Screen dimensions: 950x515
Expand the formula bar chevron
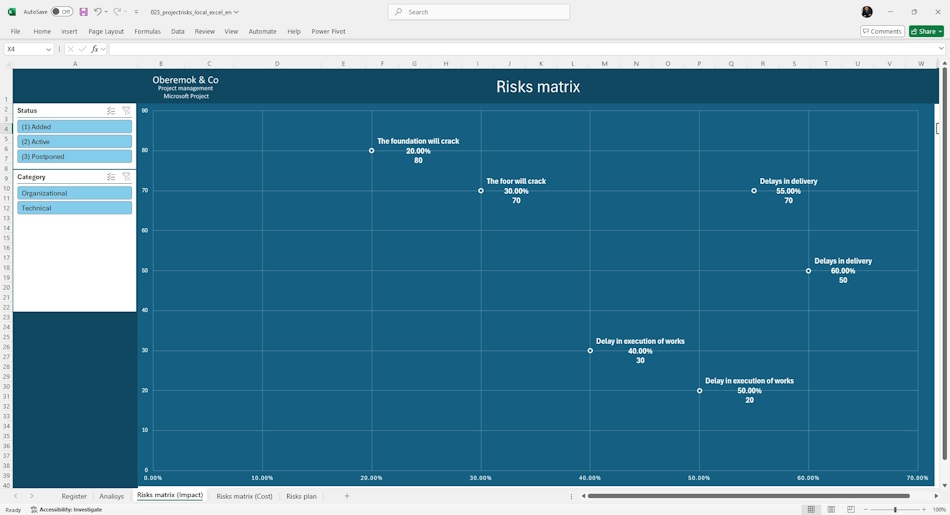941,48
